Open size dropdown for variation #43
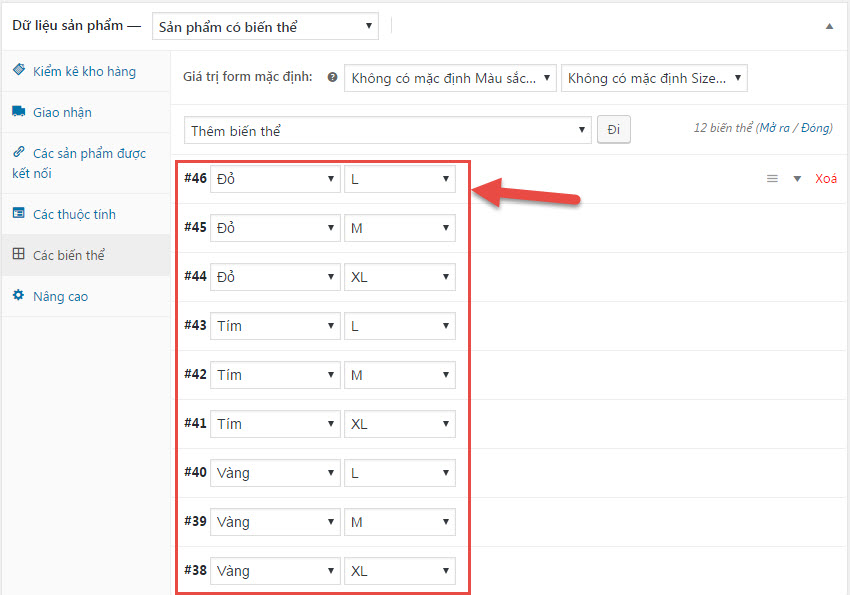The image size is (850, 595). [x=400, y=326]
